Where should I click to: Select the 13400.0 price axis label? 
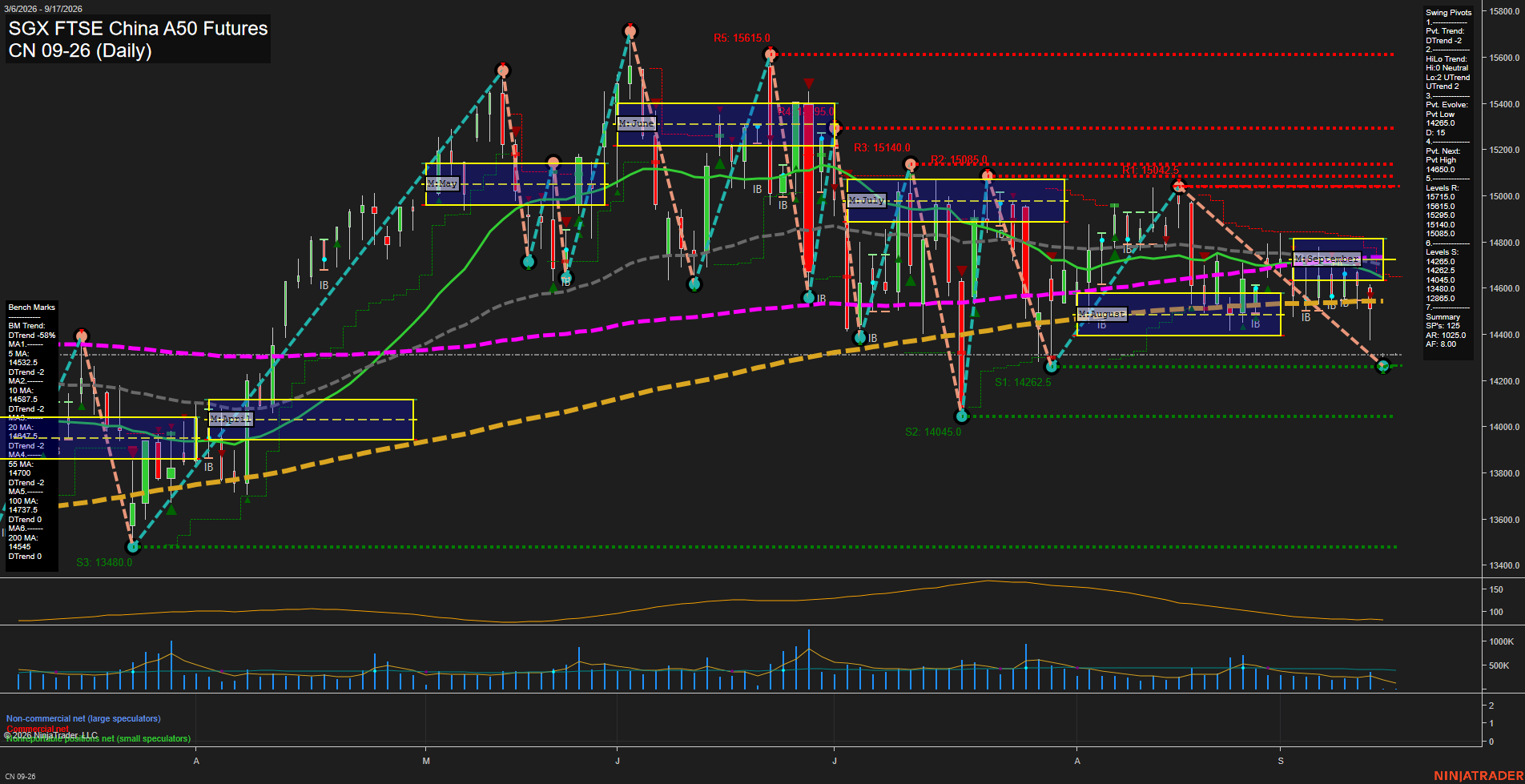[x=1504, y=565]
